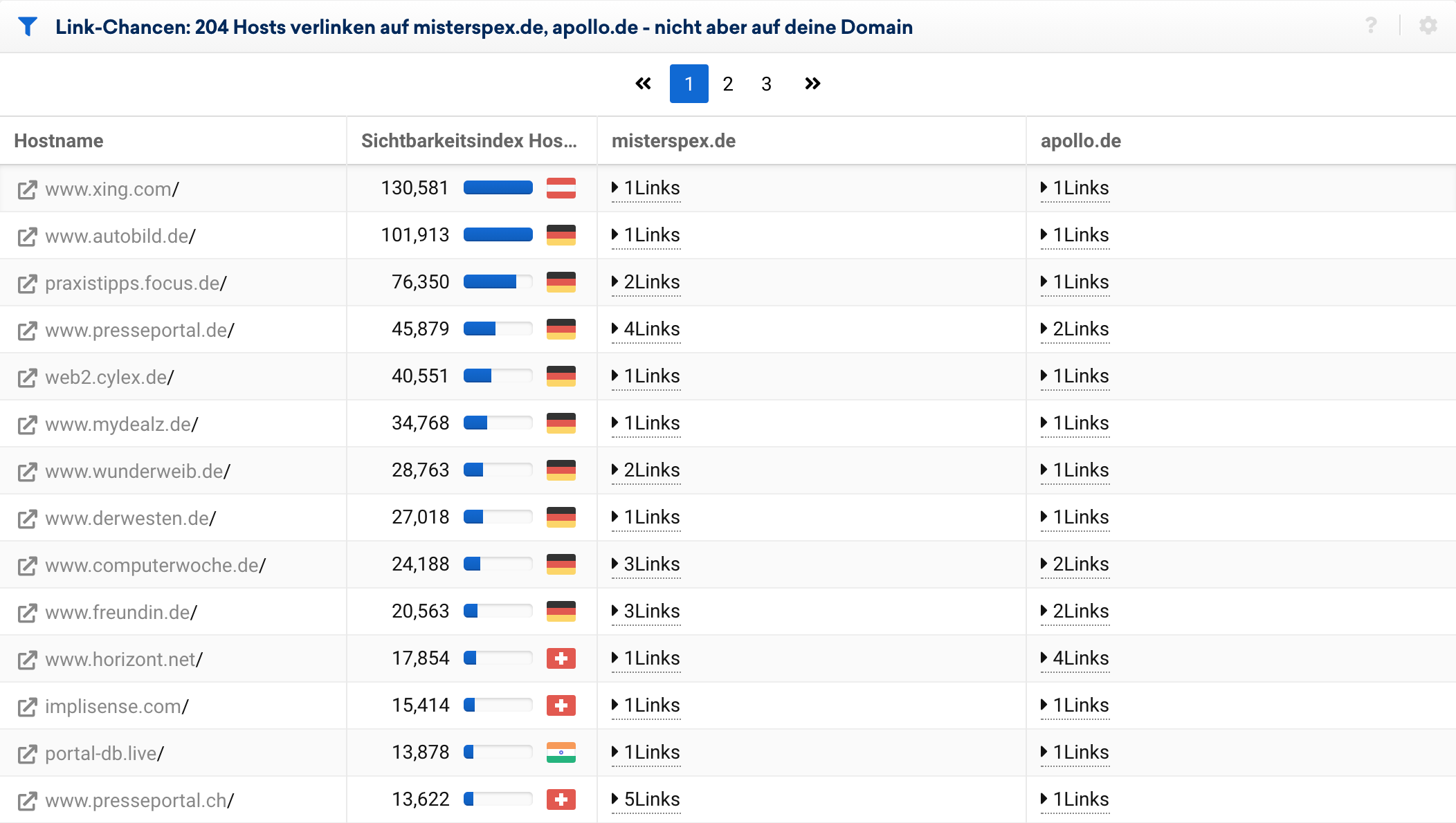
Task: Click the Swiss flag in www.horizont.net row
Action: pyautogui.click(x=561, y=658)
